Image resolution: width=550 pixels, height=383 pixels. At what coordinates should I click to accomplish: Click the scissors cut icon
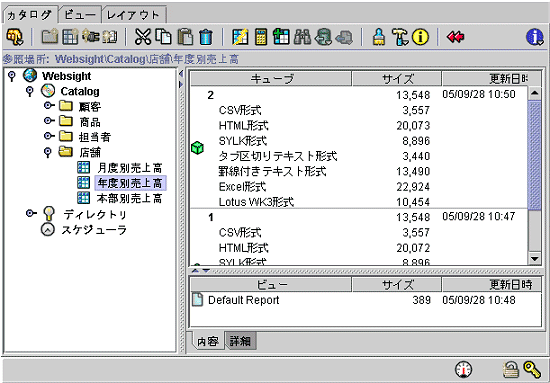click(x=143, y=37)
